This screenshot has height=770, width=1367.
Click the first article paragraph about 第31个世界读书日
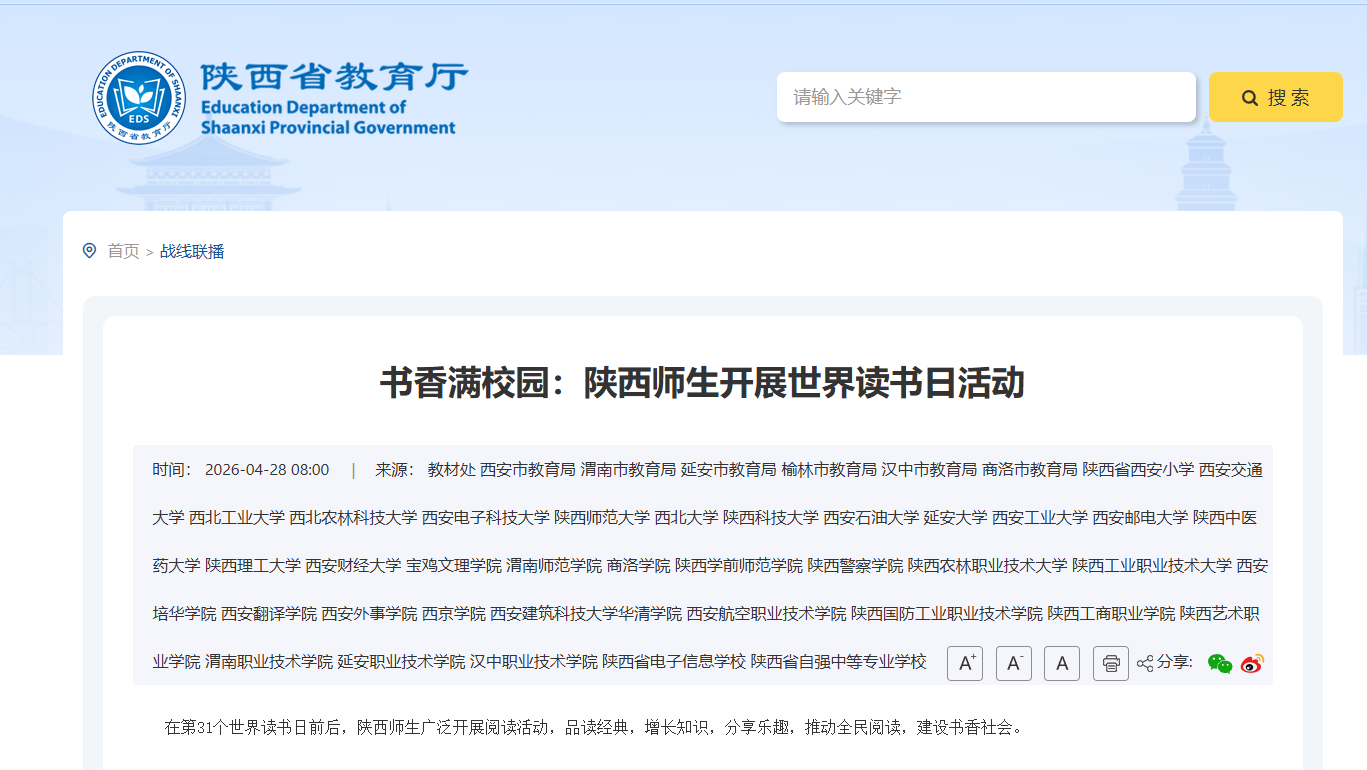pyautogui.click(x=594, y=727)
